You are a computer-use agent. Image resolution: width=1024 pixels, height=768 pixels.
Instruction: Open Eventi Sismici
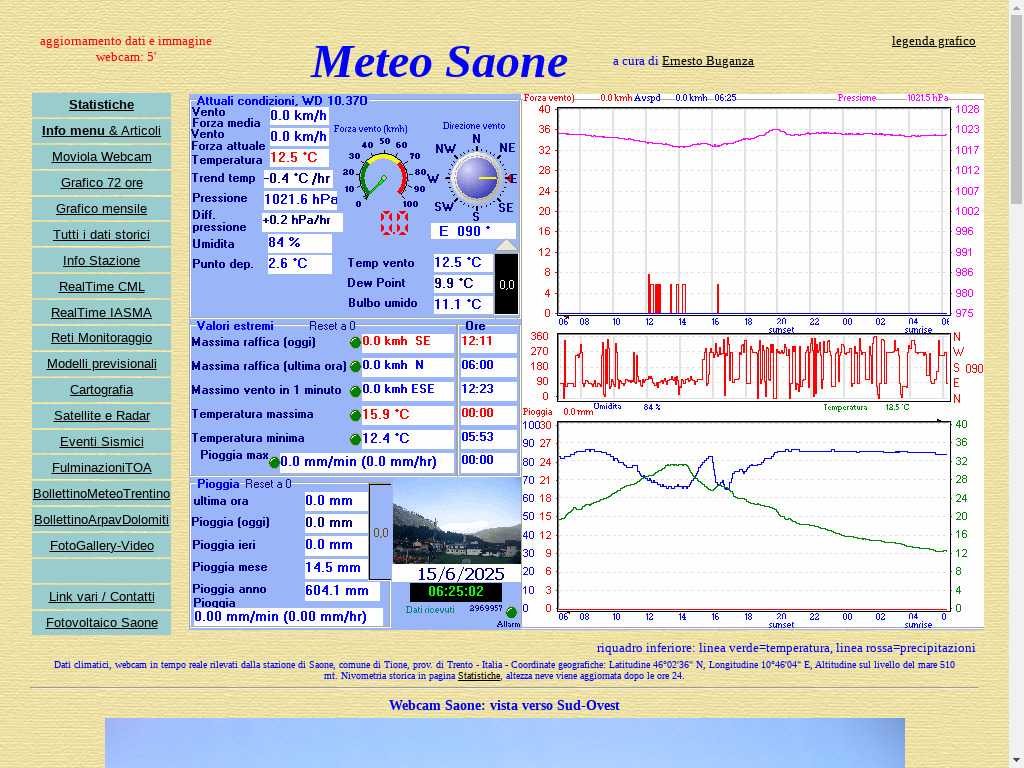(101, 441)
